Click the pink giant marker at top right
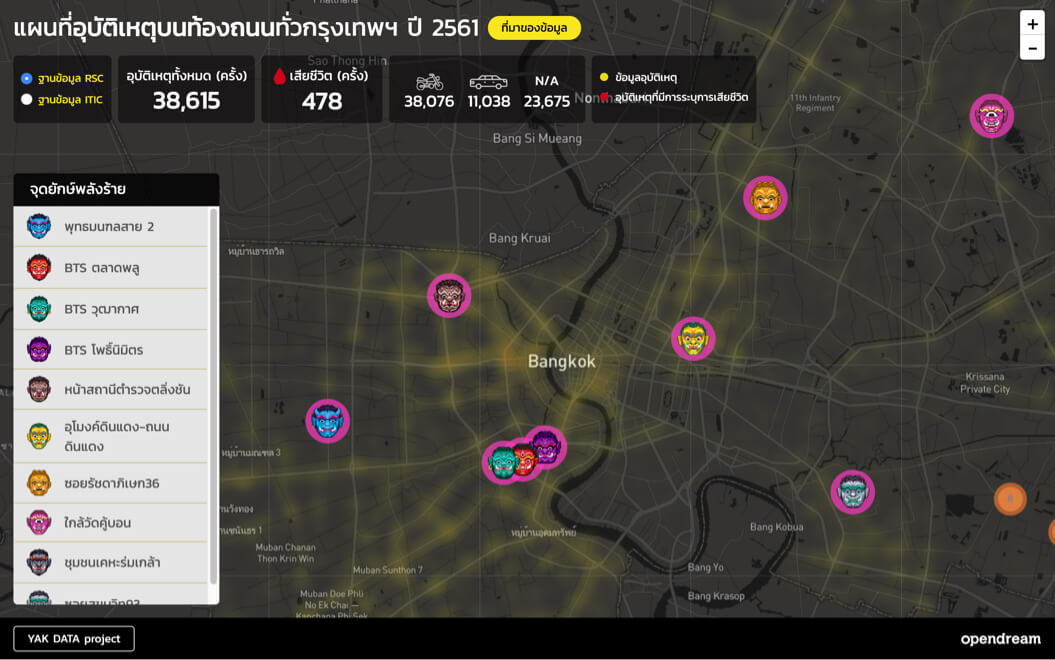This screenshot has height=660, width=1055. (991, 116)
